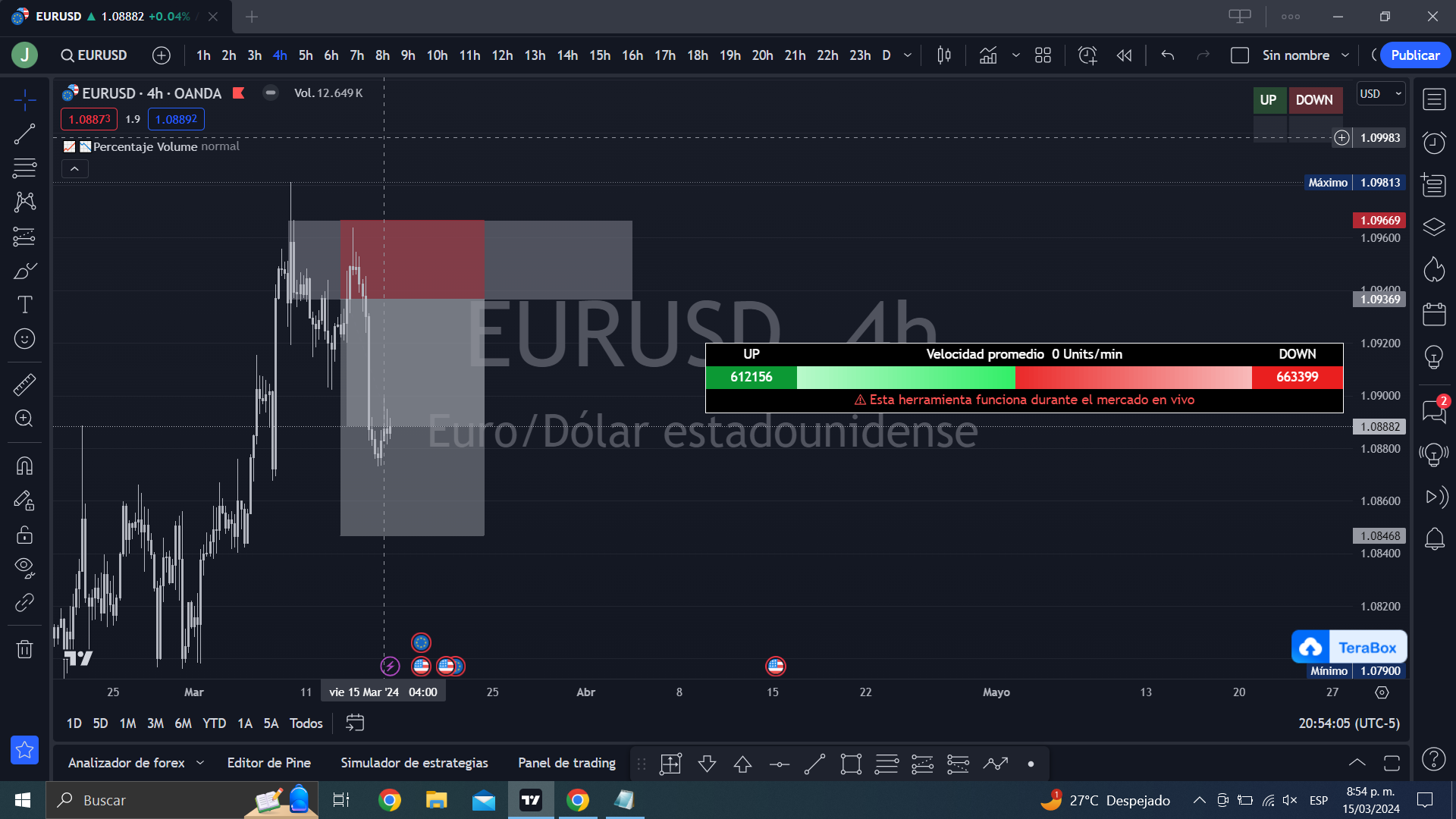Open the Indicators chart icon

tap(988, 55)
